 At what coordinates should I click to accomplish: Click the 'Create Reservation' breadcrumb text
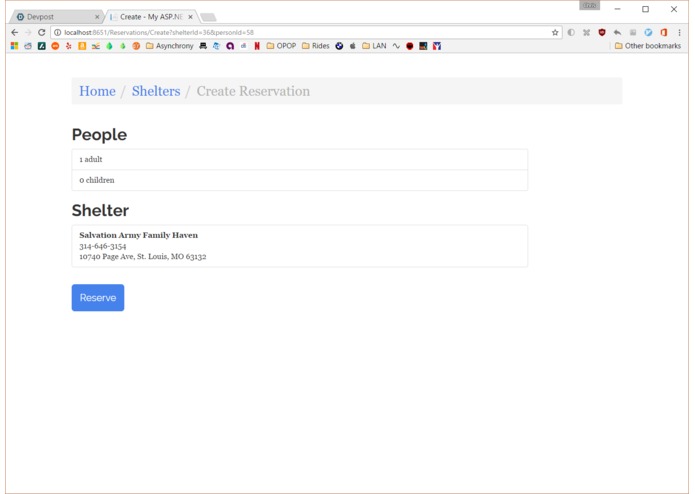tap(253, 91)
